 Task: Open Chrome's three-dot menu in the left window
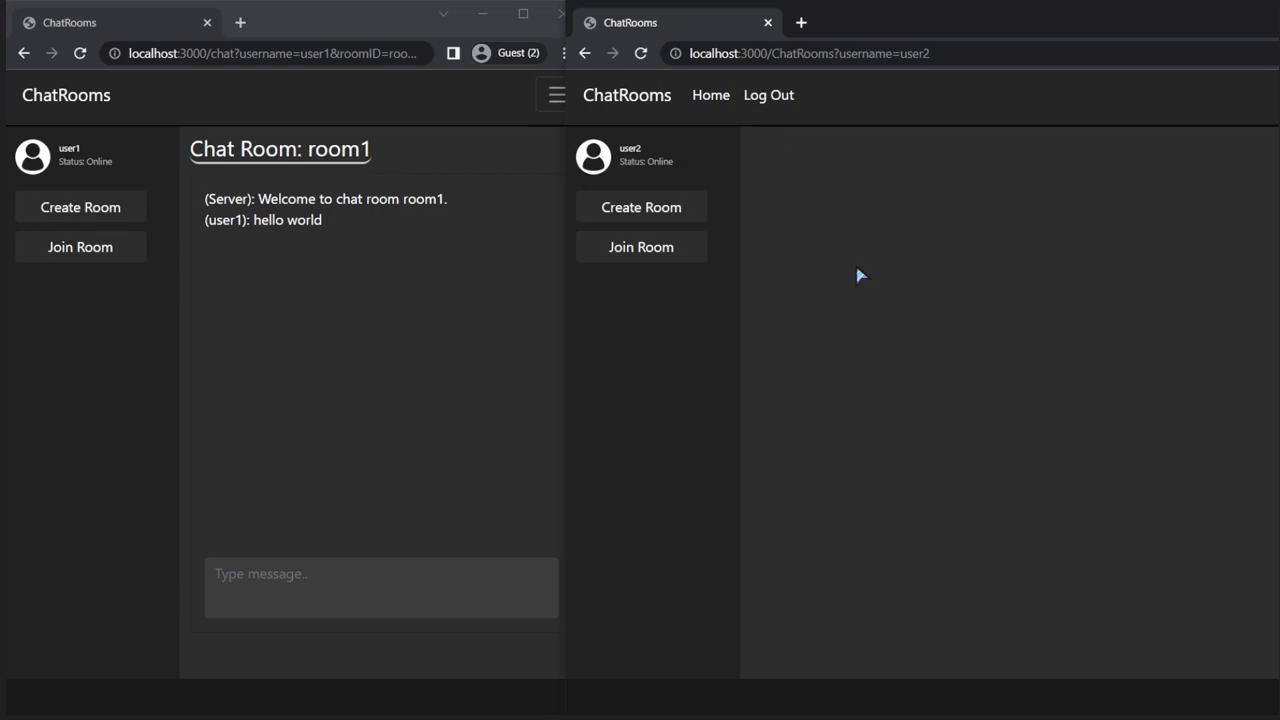[x=564, y=53]
